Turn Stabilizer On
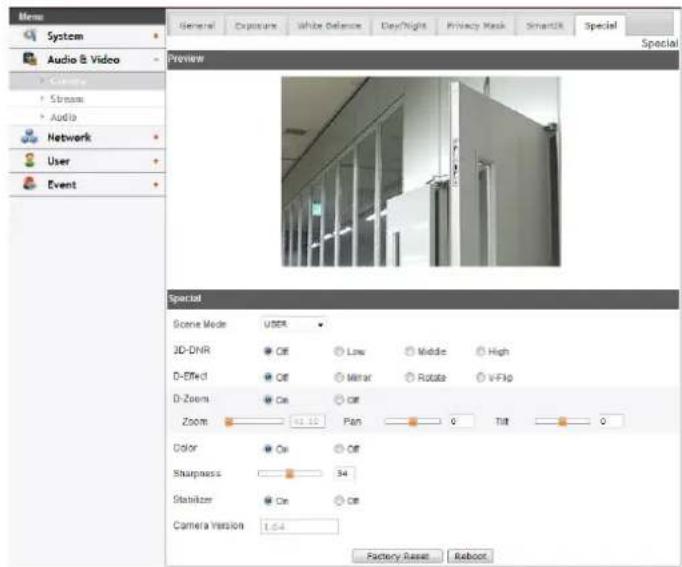The image size is (682, 567). 268,501
